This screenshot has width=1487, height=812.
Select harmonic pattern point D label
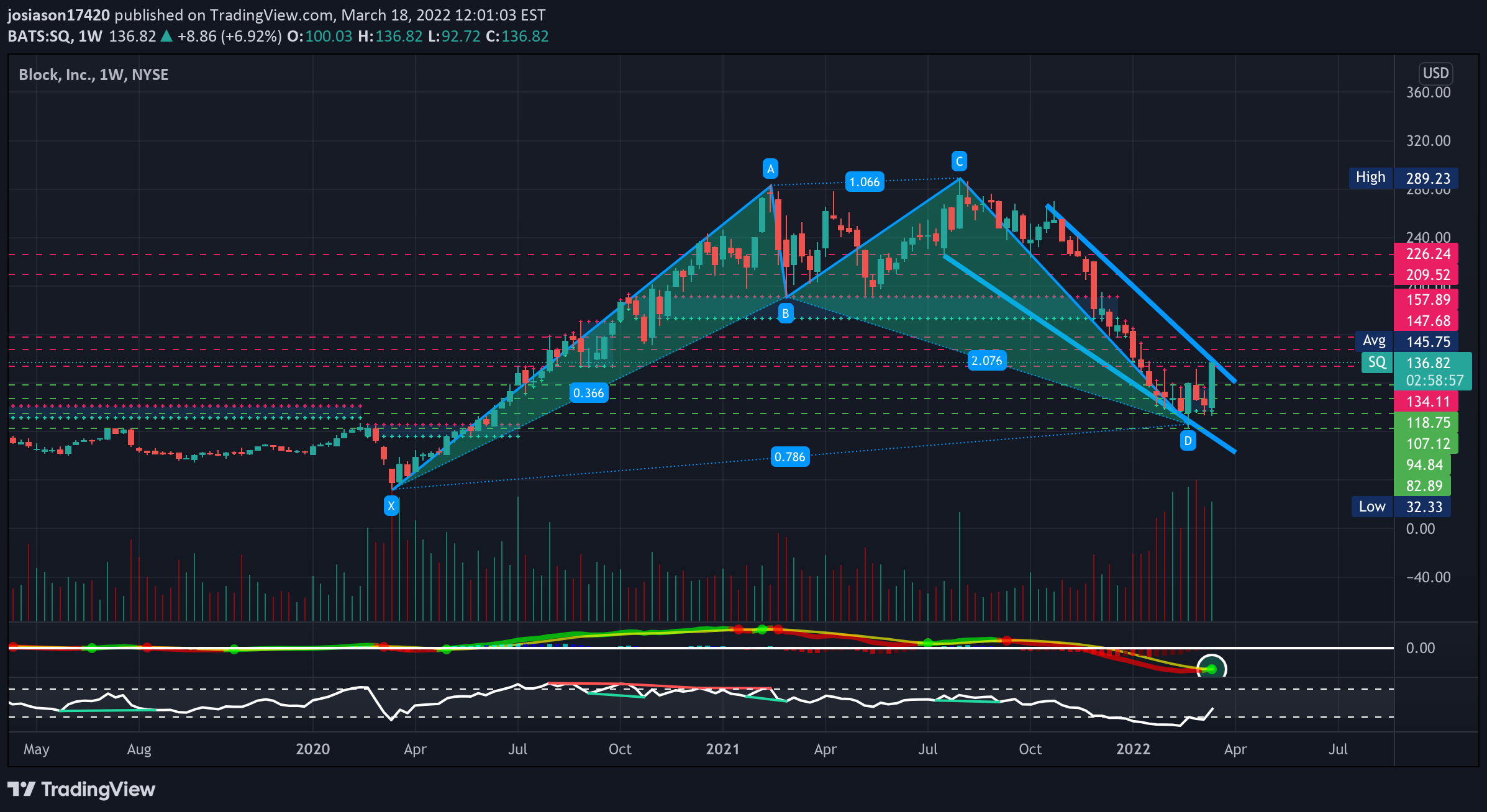[1188, 441]
